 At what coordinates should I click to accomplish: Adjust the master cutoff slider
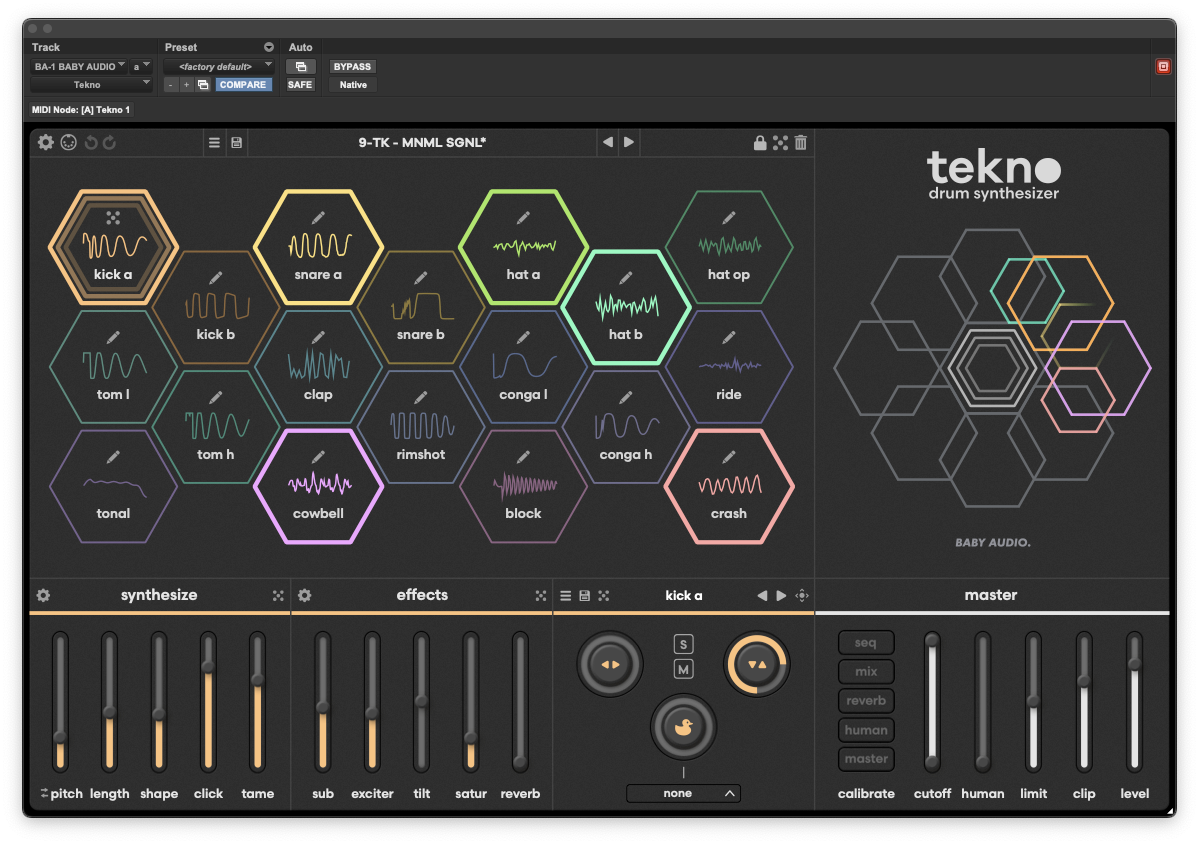pyautogui.click(x=932, y=701)
